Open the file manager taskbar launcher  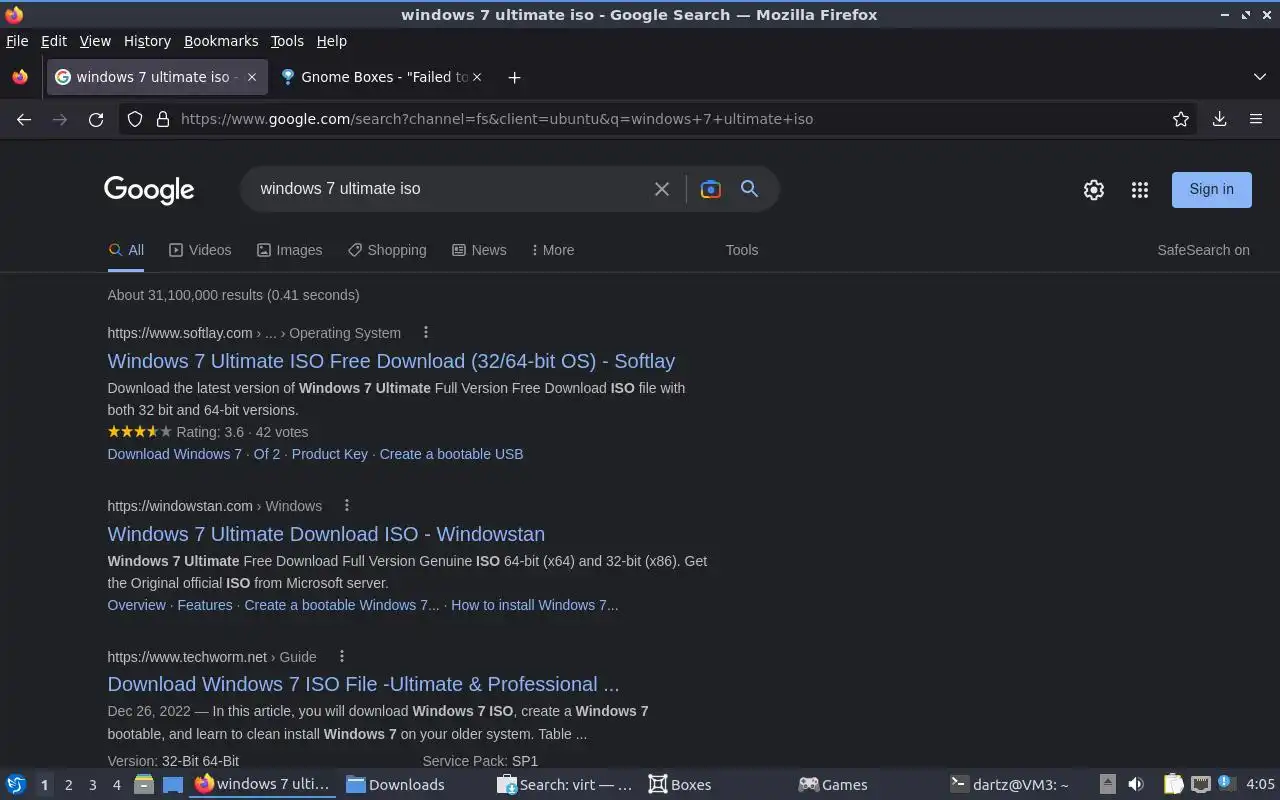(x=144, y=785)
